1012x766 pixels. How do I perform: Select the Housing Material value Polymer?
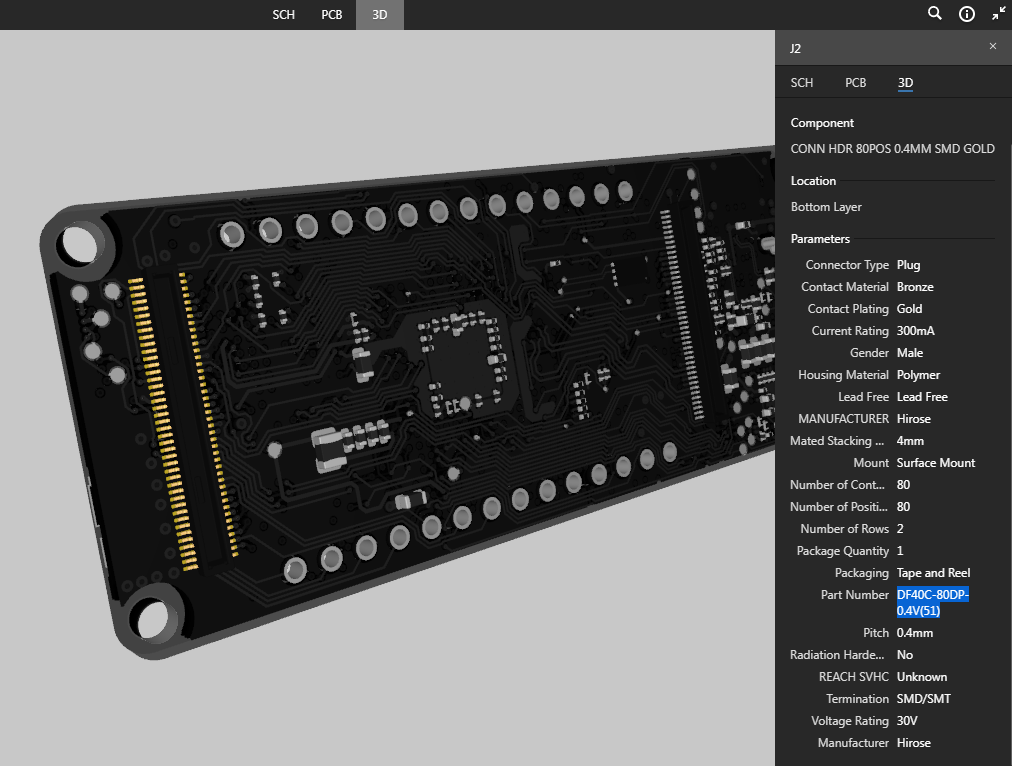[918, 374]
